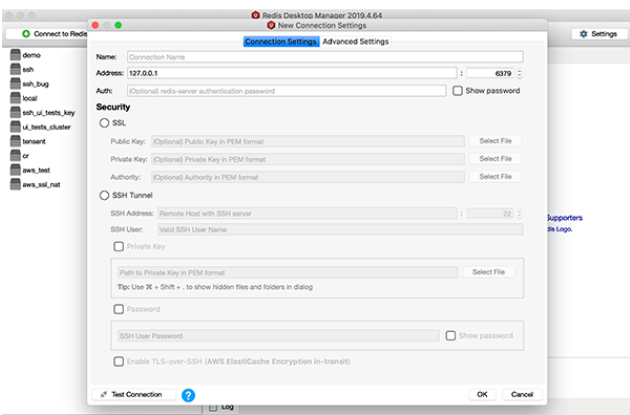
Task: Click the ui_tests_cluster database icon
Action: pos(15,127)
